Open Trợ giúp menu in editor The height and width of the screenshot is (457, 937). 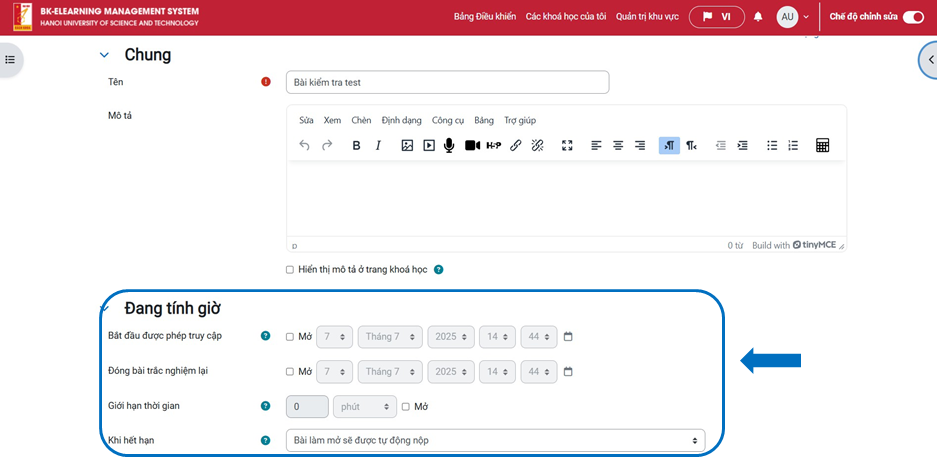tap(520, 120)
